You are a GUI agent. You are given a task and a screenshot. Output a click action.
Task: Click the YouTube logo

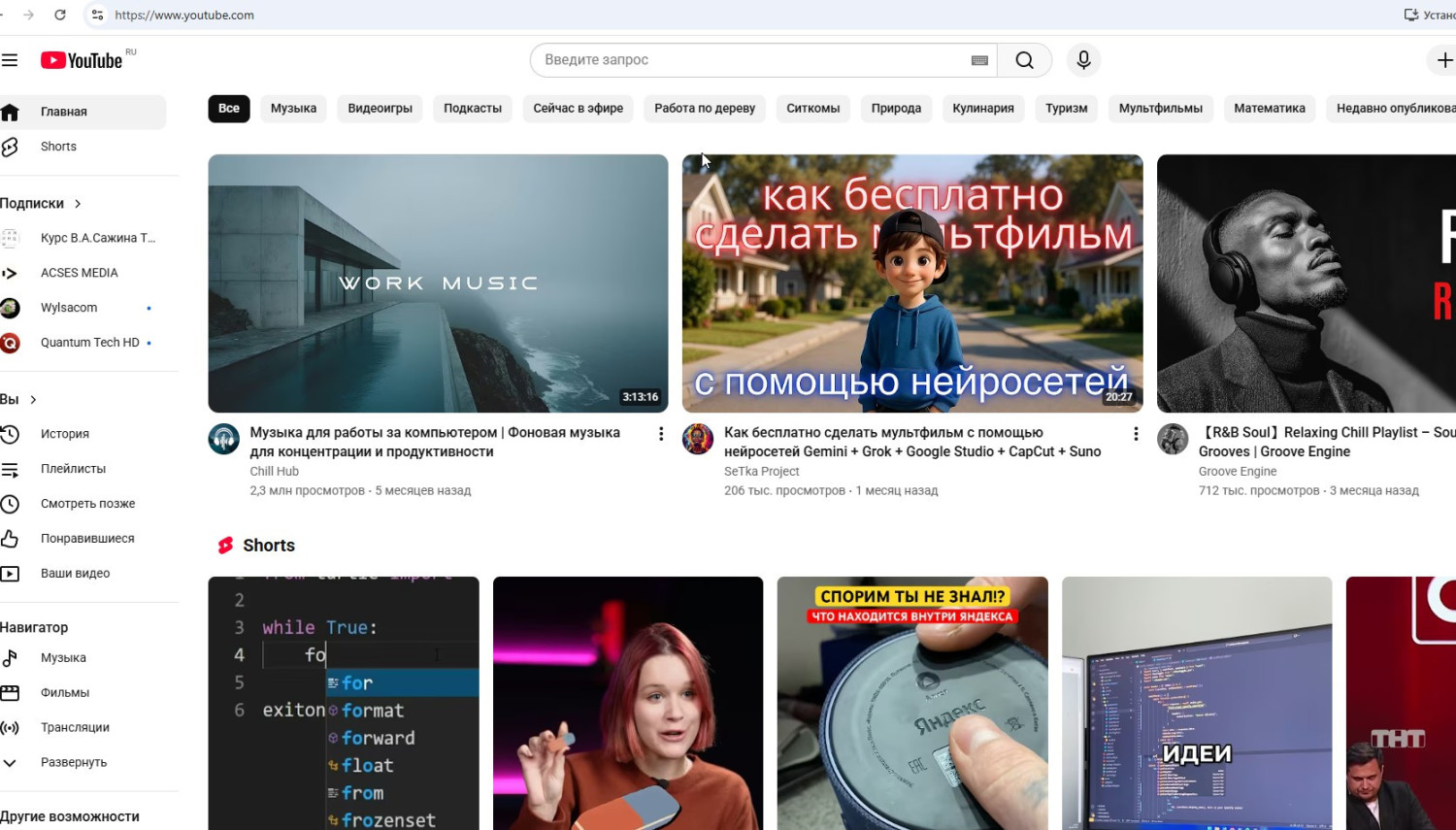(83, 60)
